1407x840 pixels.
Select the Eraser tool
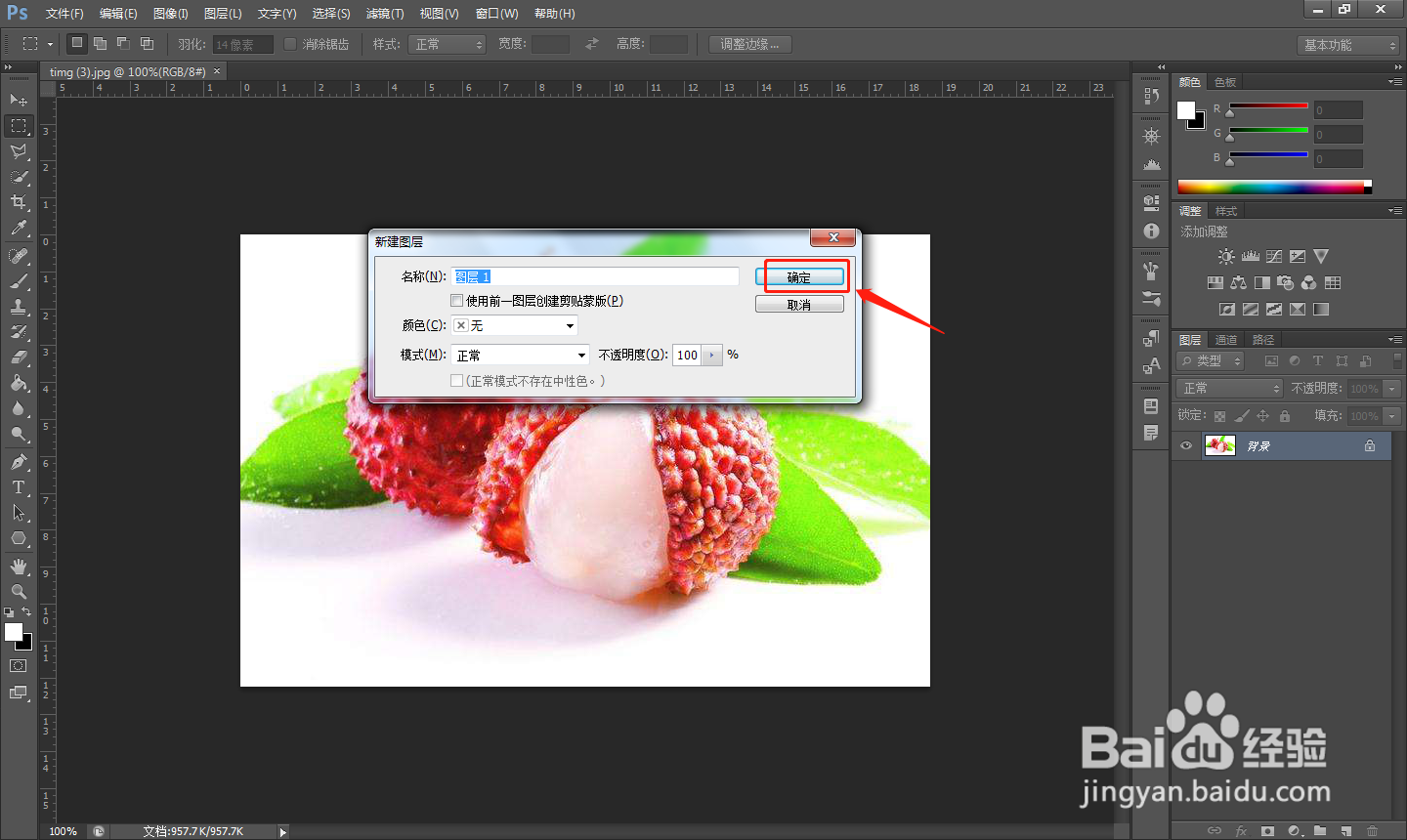19,357
